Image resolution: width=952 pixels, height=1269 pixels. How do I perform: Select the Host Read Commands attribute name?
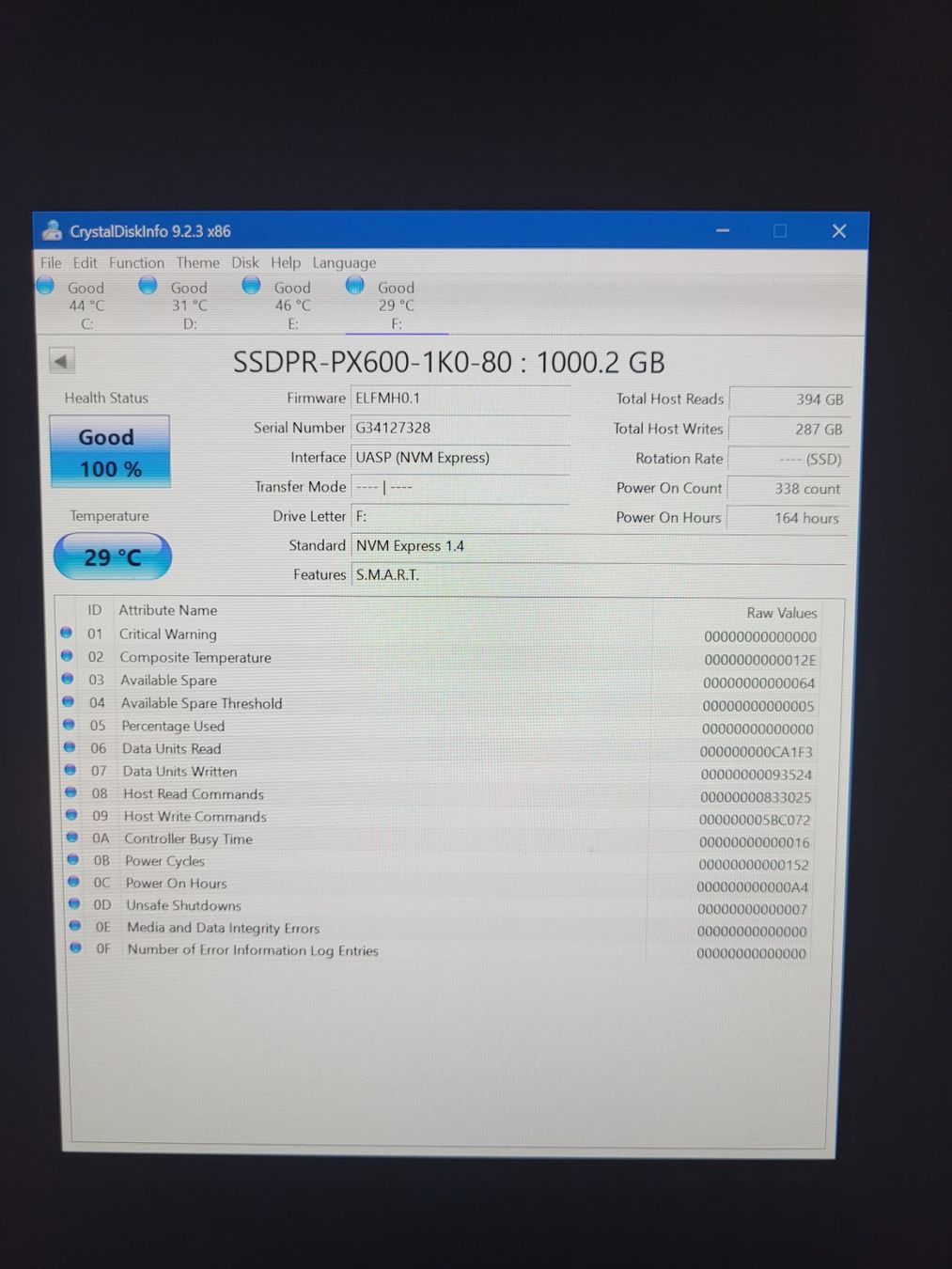click(x=194, y=794)
